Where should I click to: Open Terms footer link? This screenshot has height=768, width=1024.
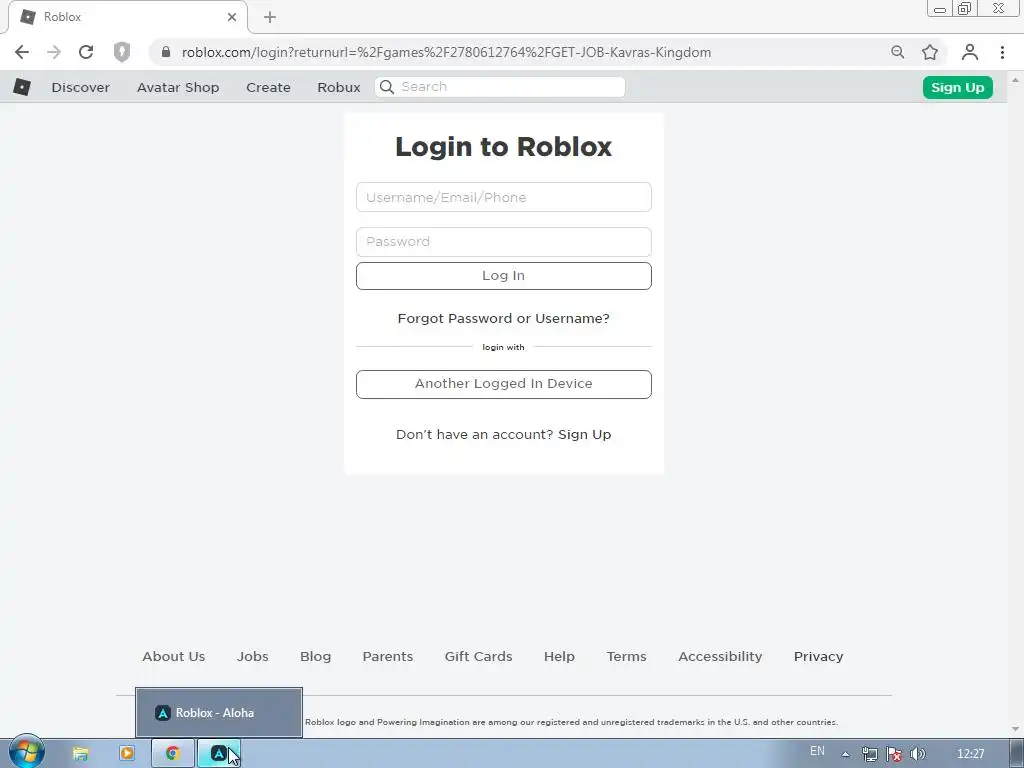[626, 656]
